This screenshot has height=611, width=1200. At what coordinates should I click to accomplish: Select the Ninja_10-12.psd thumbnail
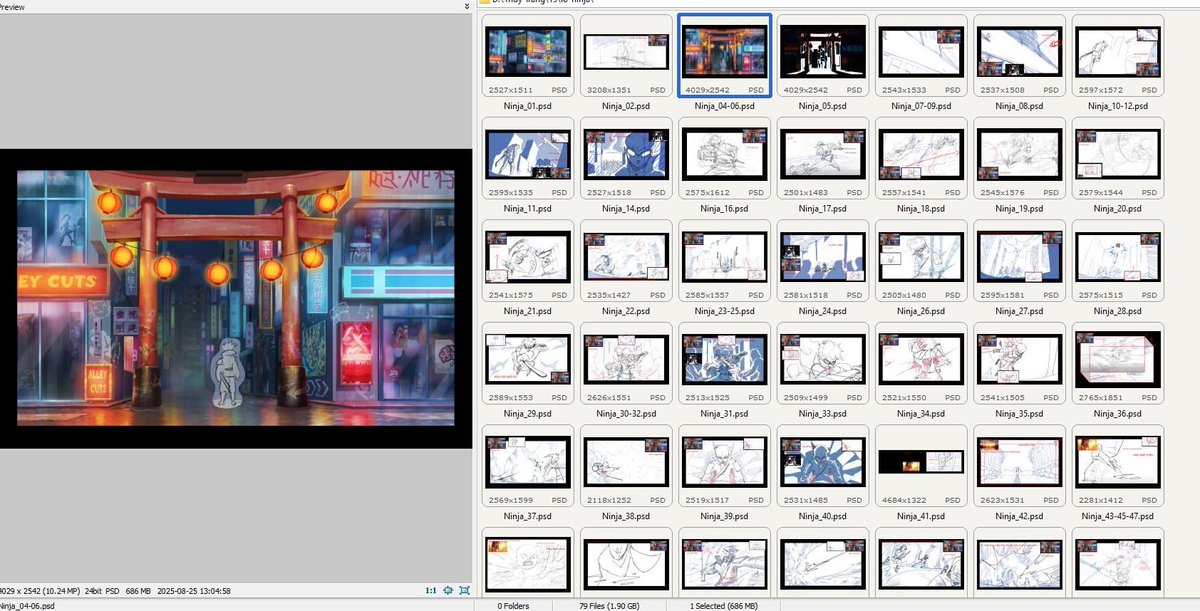click(x=1117, y=55)
